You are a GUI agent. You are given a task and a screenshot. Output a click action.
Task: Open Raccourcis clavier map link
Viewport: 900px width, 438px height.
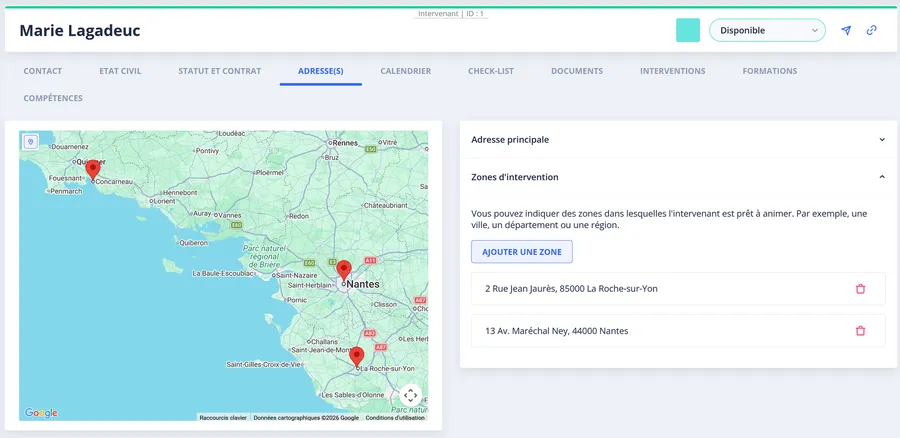(223, 418)
